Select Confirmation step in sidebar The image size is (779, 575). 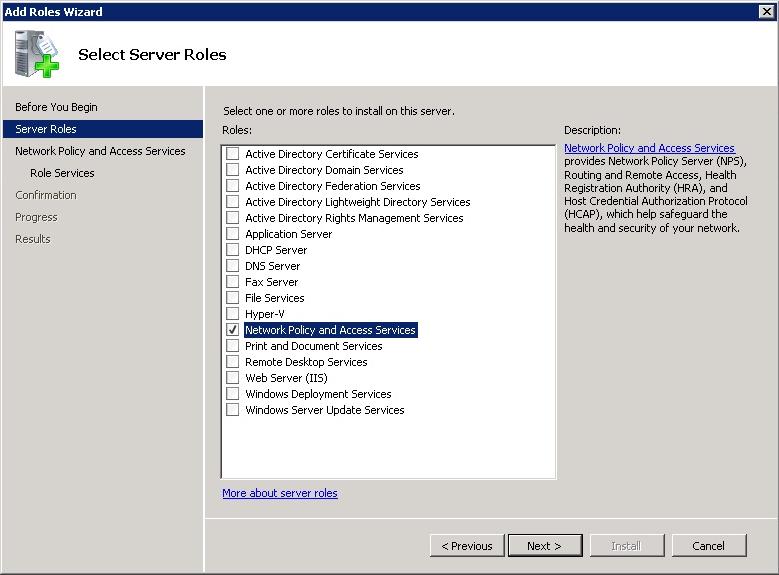point(46,195)
